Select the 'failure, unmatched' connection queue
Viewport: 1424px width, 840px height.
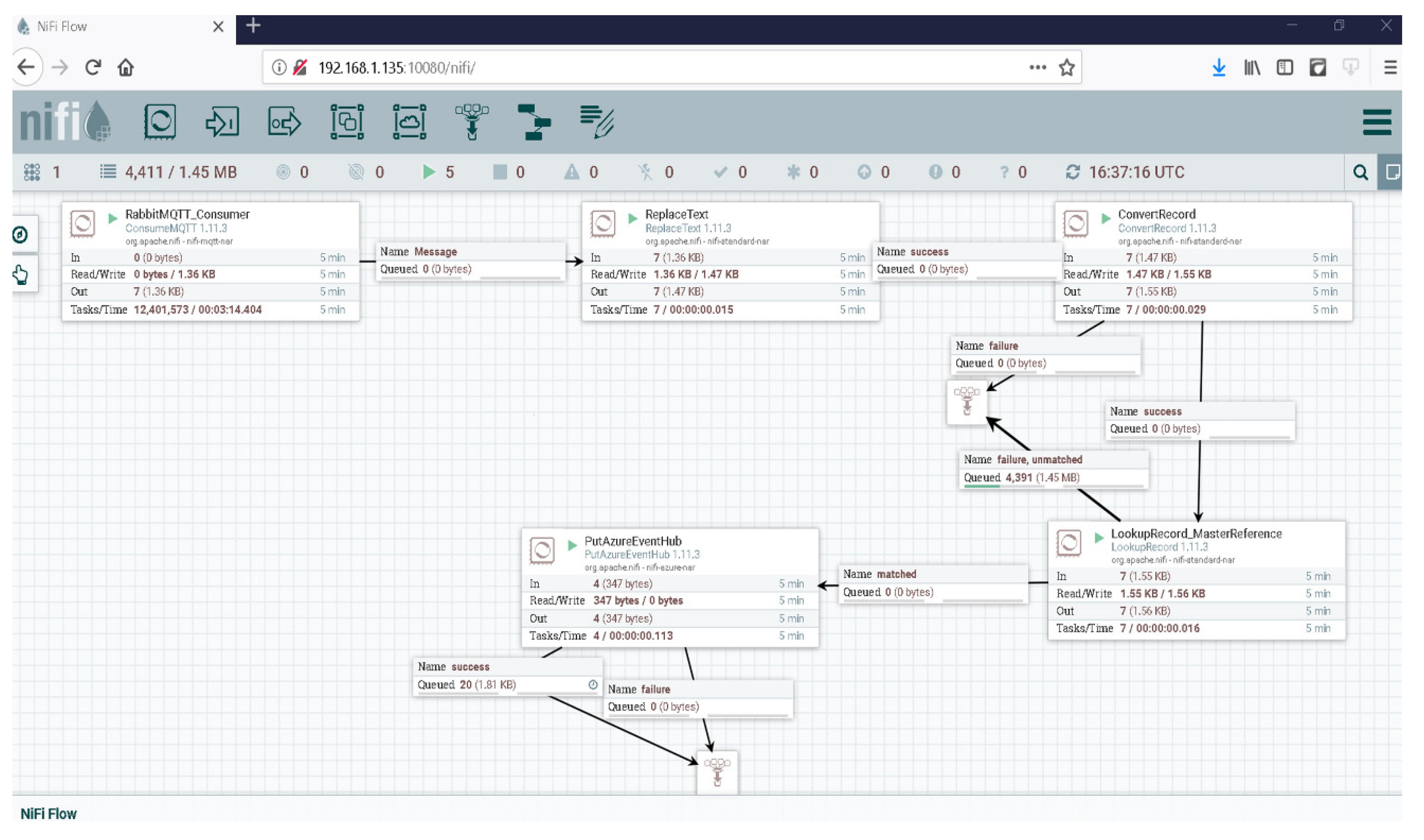coord(1054,469)
